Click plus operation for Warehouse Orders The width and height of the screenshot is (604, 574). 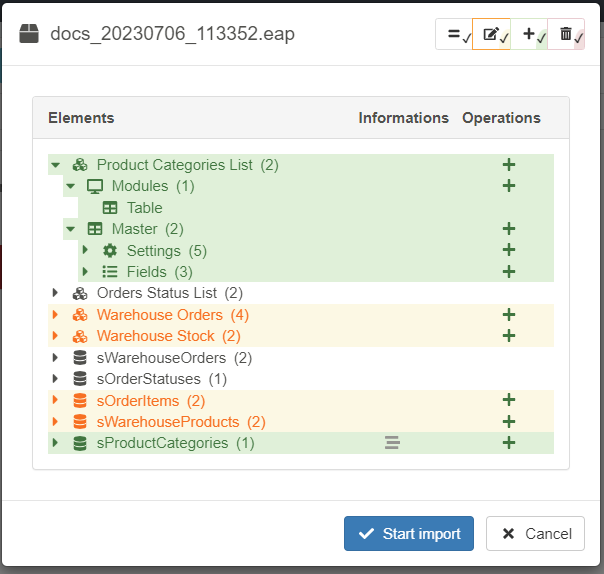(508, 315)
